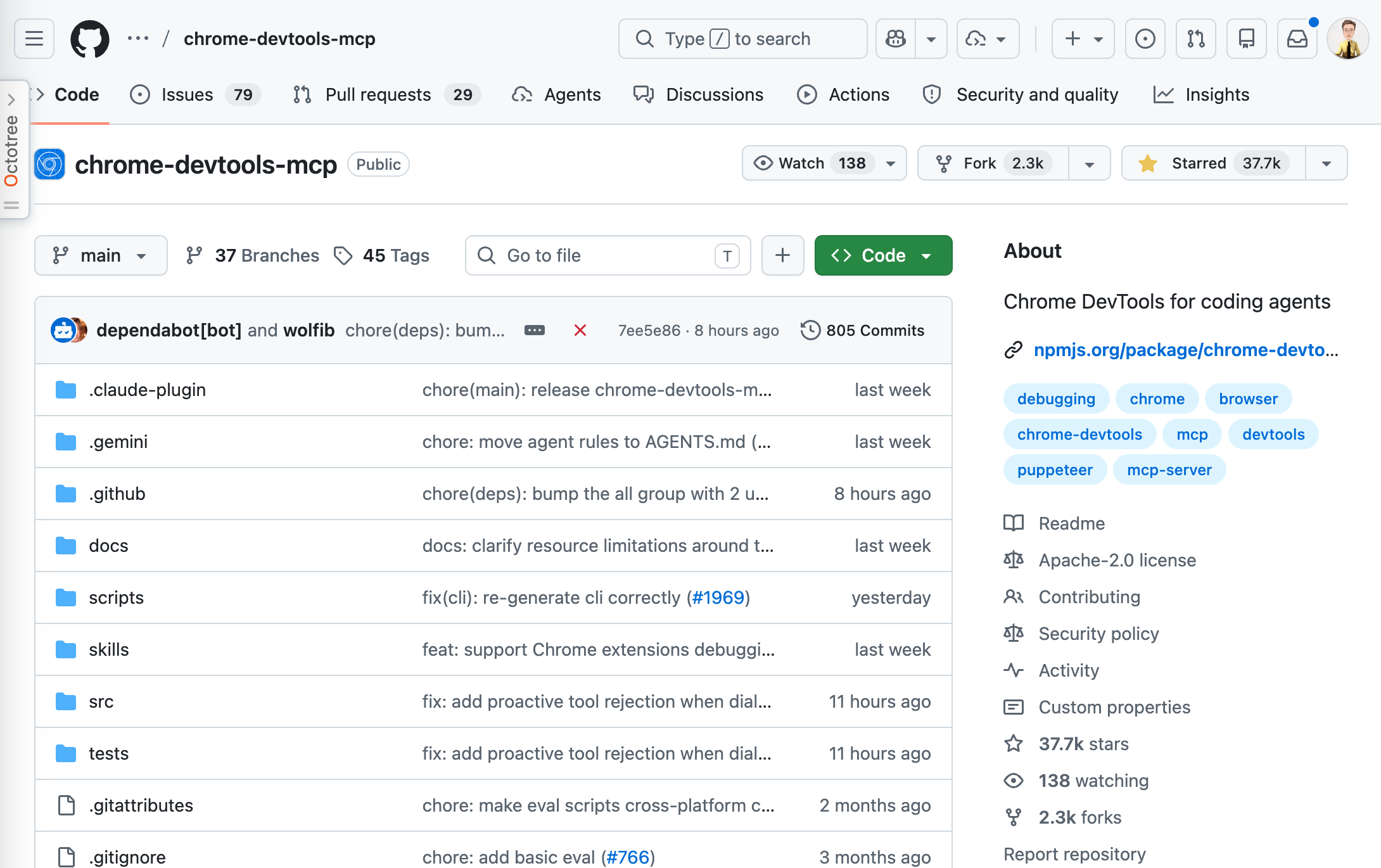Click the Type / to search box
Screen dimensions: 1381x868
[742, 39]
